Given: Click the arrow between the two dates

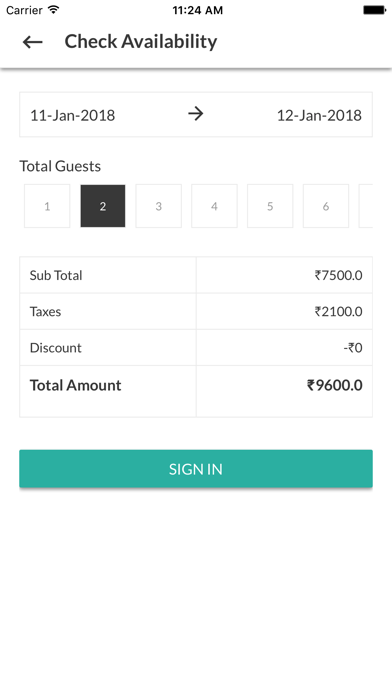Looking at the screenshot, I should (x=195, y=114).
